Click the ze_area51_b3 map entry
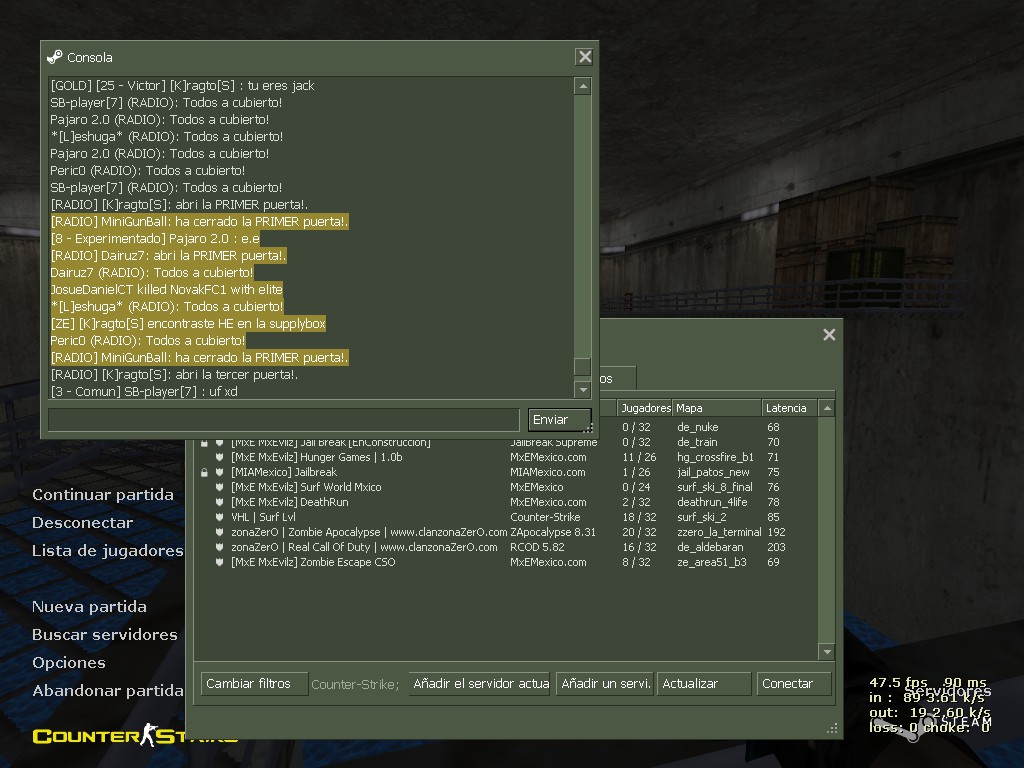This screenshot has width=1024, height=768. [711, 562]
